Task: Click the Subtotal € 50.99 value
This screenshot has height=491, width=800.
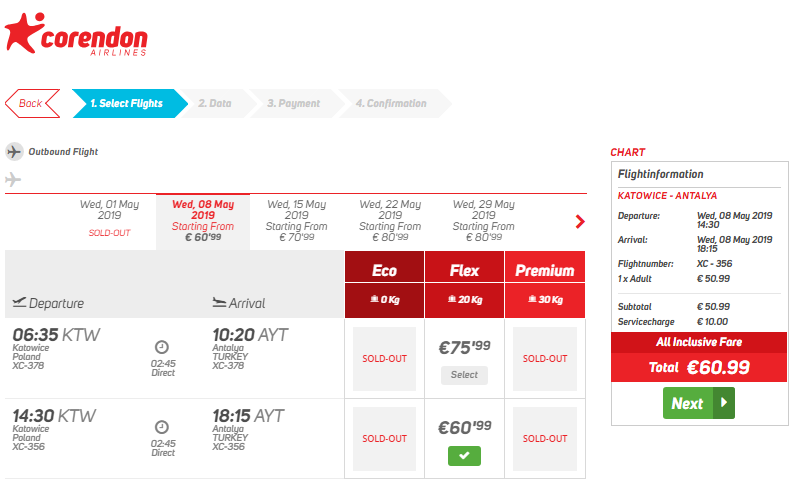Action: point(713,306)
